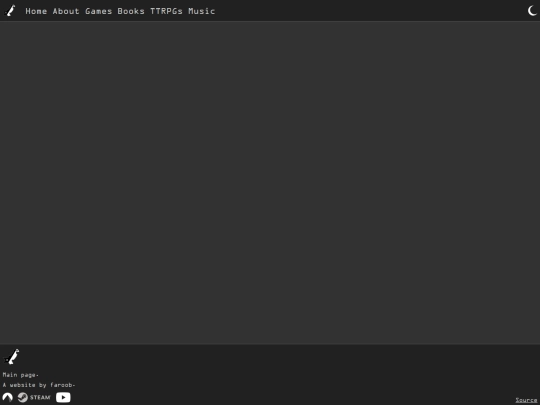Open the YouTube channel icon
Screen dimensions: 540x405
click(x=63, y=397)
